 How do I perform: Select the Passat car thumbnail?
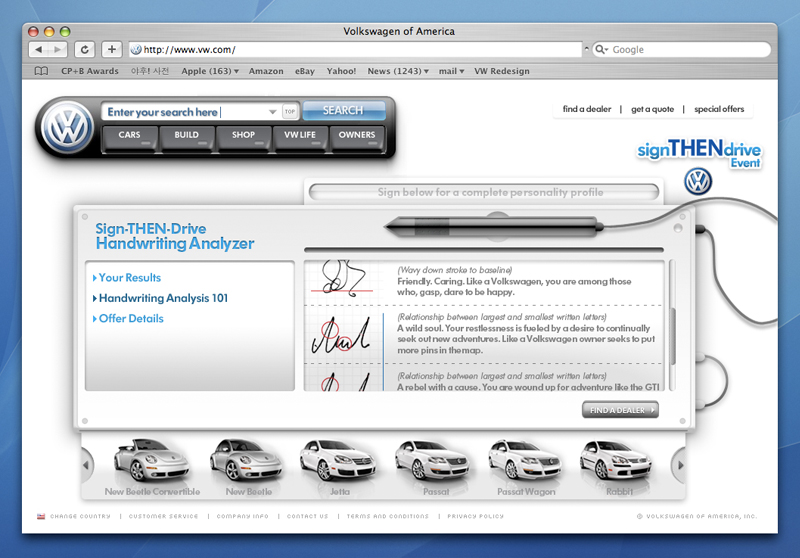[435, 467]
